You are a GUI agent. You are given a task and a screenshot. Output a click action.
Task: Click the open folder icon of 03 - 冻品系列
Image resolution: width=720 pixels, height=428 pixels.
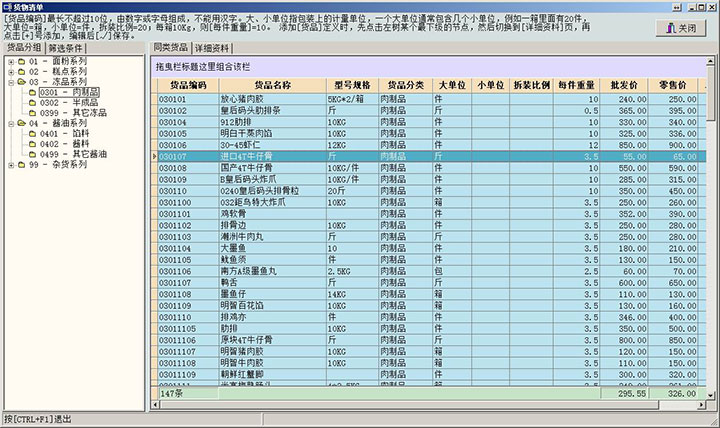[21, 82]
